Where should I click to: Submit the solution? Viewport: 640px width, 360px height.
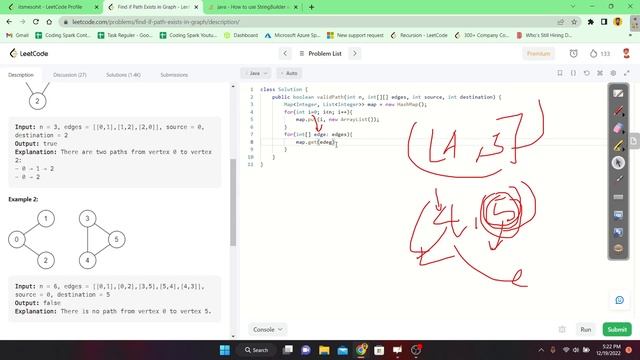click(x=617, y=329)
